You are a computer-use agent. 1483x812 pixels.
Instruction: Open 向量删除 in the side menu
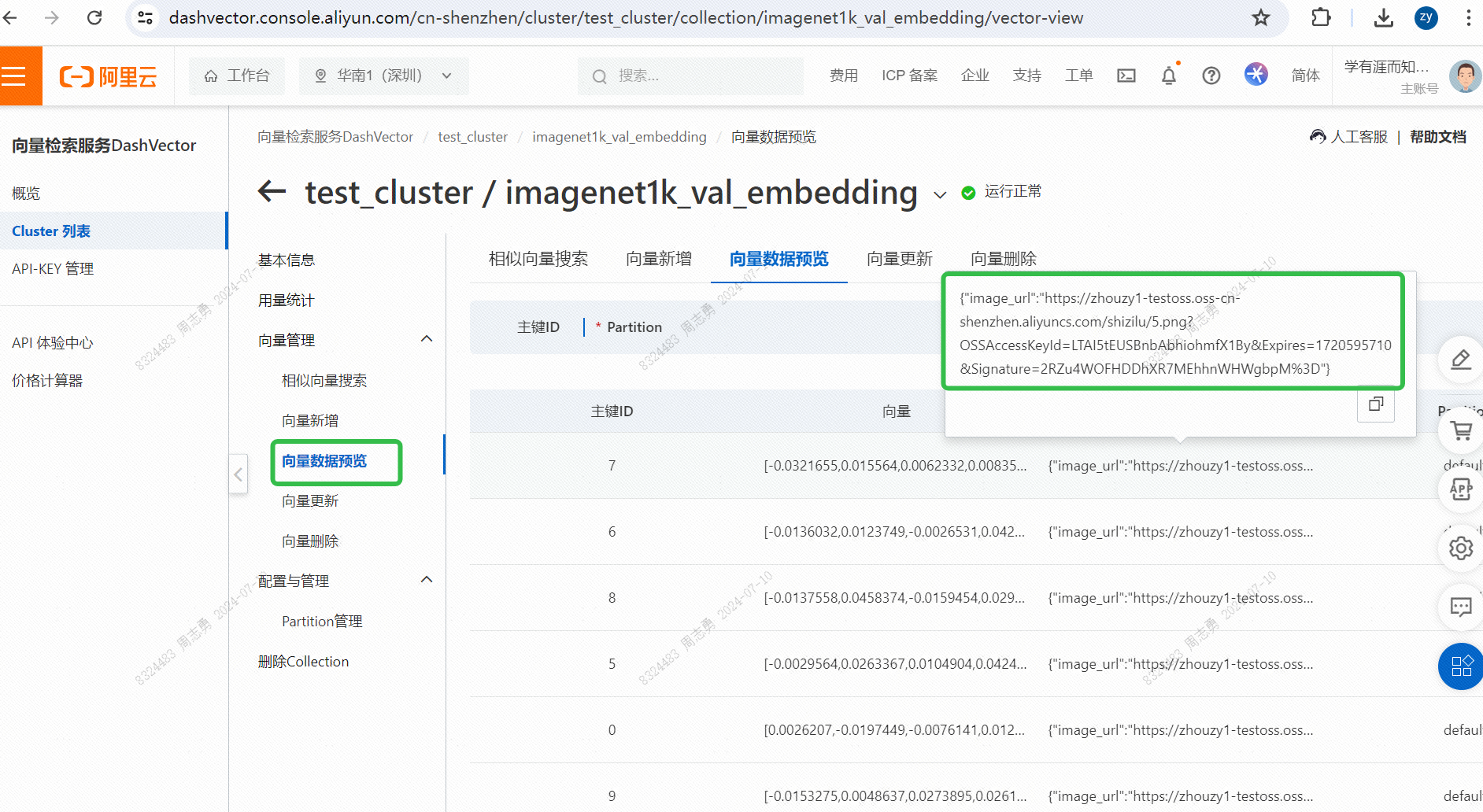[310, 541]
